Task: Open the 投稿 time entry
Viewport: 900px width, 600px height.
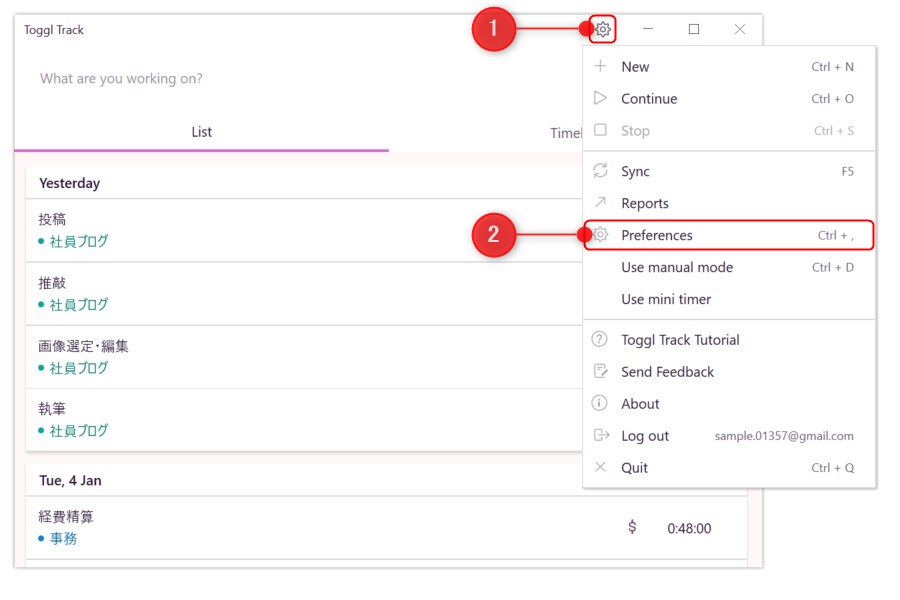Action: pos(304,230)
